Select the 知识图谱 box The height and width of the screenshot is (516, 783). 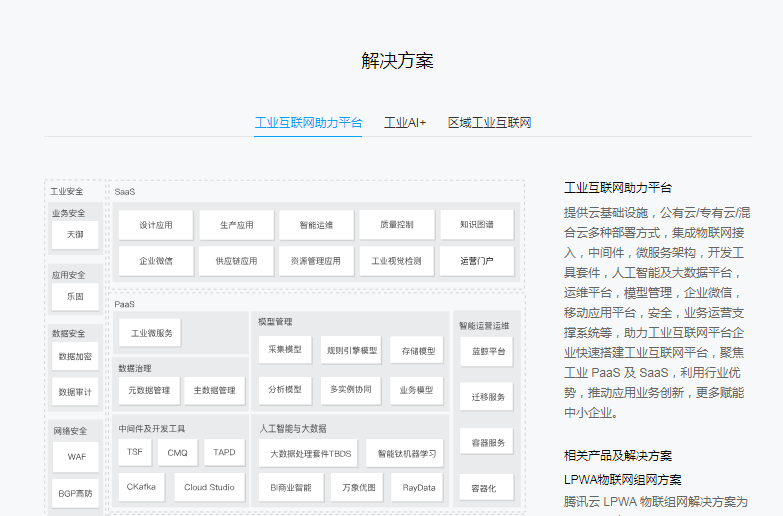[x=477, y=225]
